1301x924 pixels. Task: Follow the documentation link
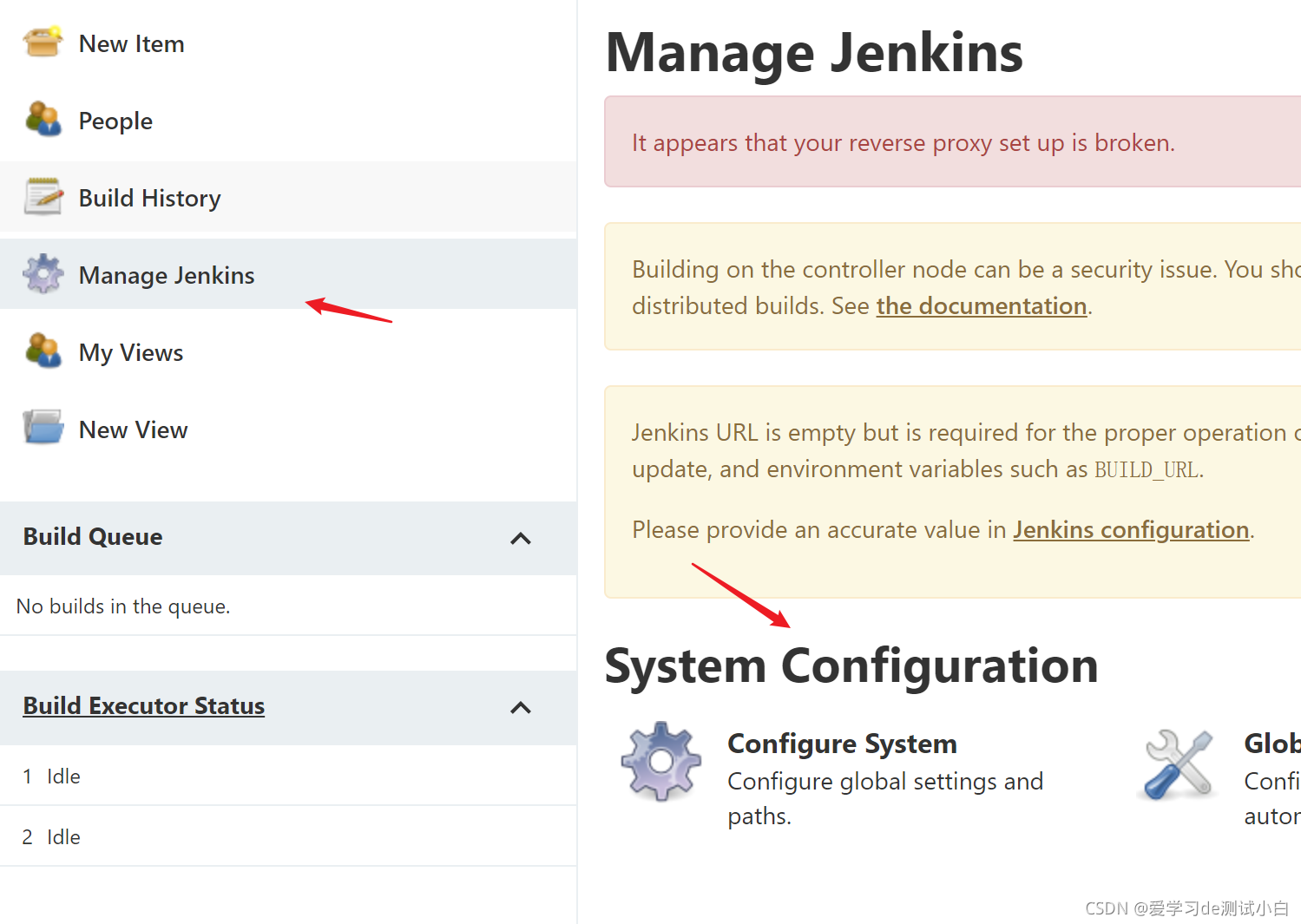tap(982, 306)
